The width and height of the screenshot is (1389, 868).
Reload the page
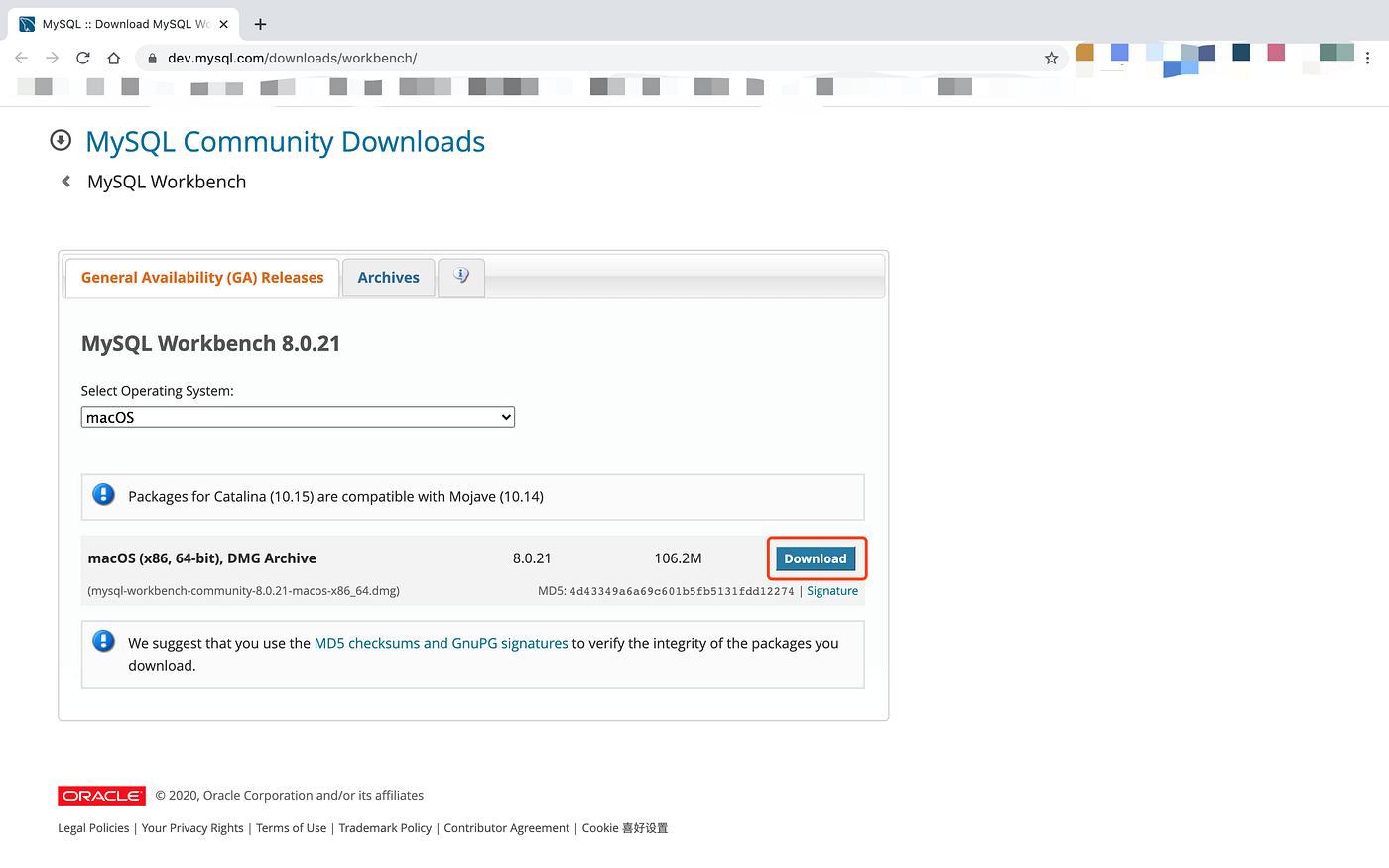click(x=83, y=58)
